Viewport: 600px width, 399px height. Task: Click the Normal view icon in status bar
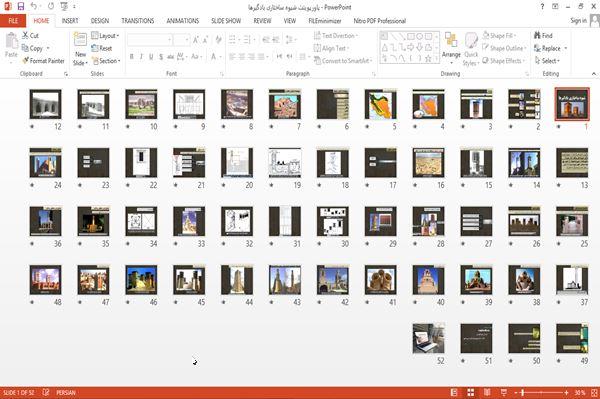454,392
